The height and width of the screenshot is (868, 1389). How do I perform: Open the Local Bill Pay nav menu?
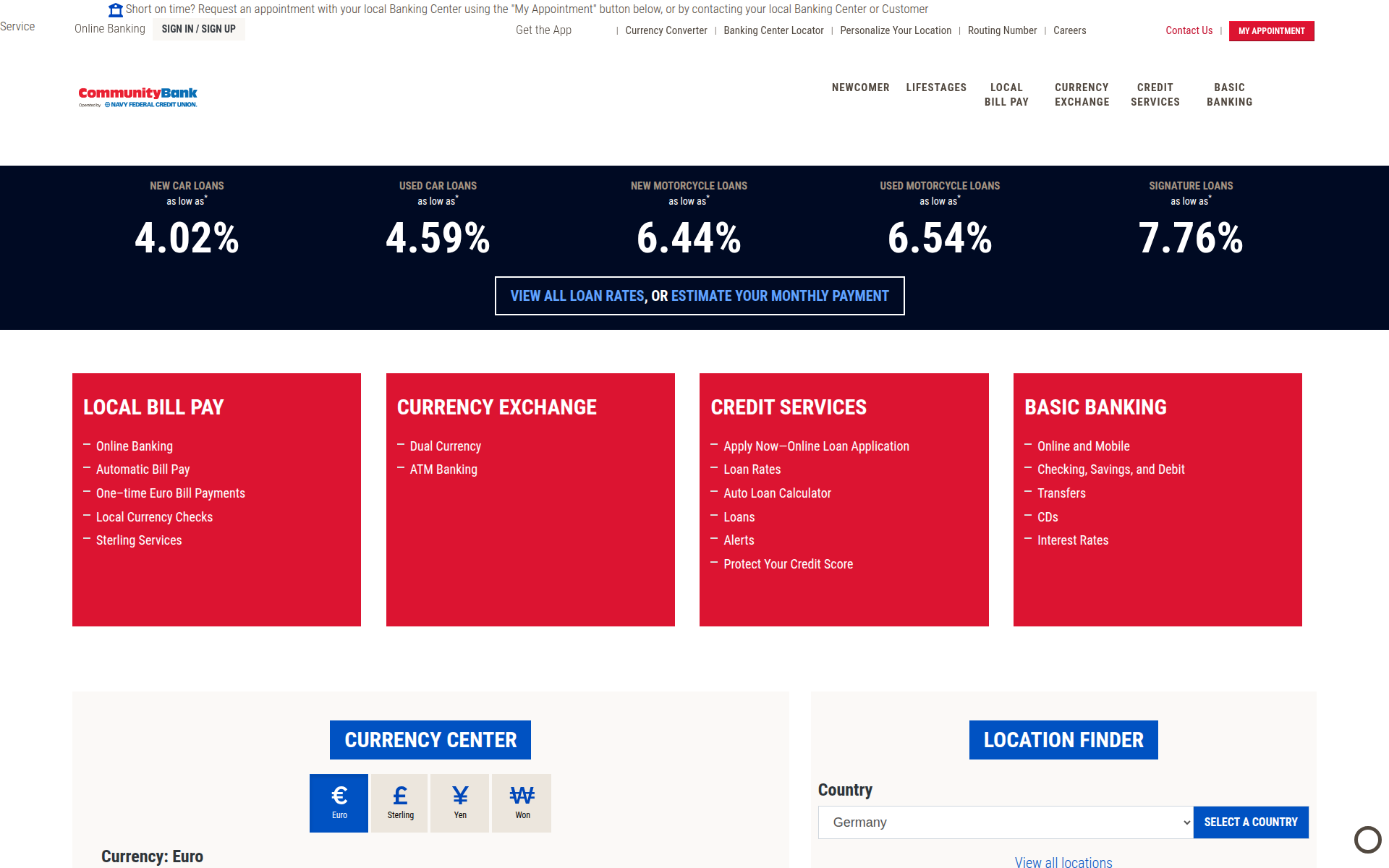(x=1006, y=95)
